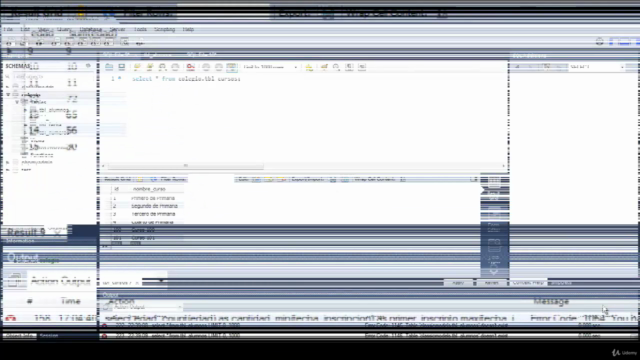Toggle word wrap icon in editor toolbar
640x360 pixels.
point(362,67)
